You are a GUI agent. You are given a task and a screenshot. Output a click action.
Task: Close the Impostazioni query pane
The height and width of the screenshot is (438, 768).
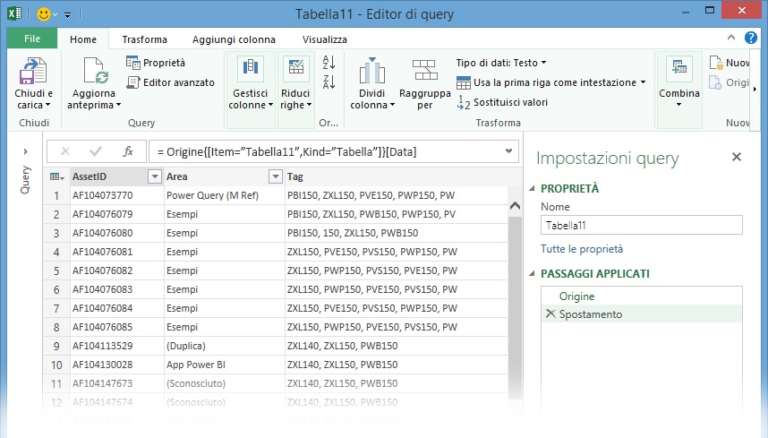tap(736, 157)
